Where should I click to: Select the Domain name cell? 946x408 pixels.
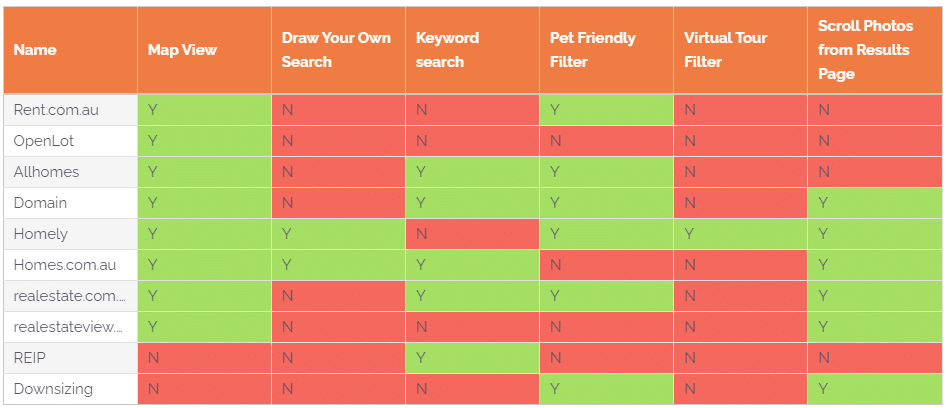[x=71, y=203]
